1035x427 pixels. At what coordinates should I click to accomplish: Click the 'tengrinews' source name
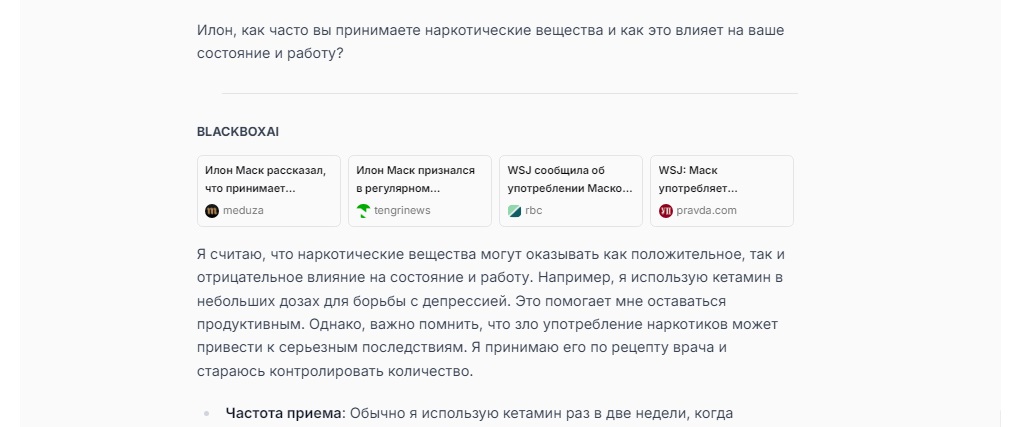402,211
